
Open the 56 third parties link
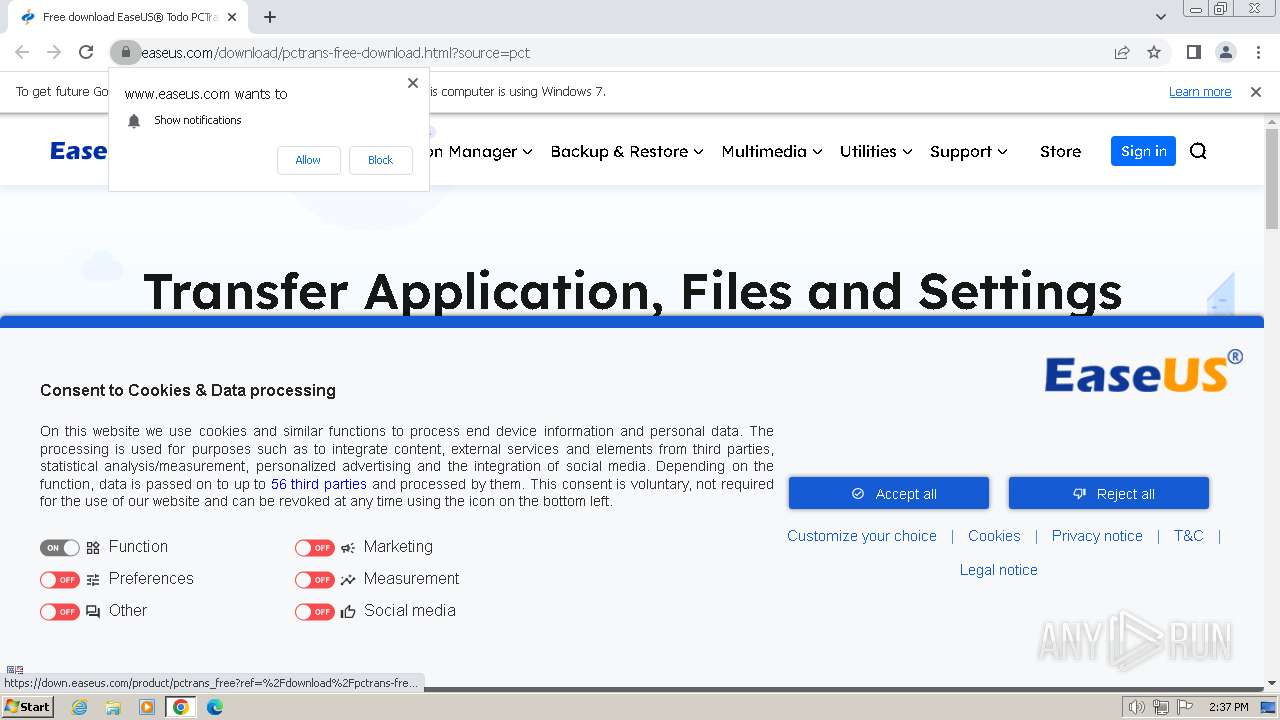319,484
